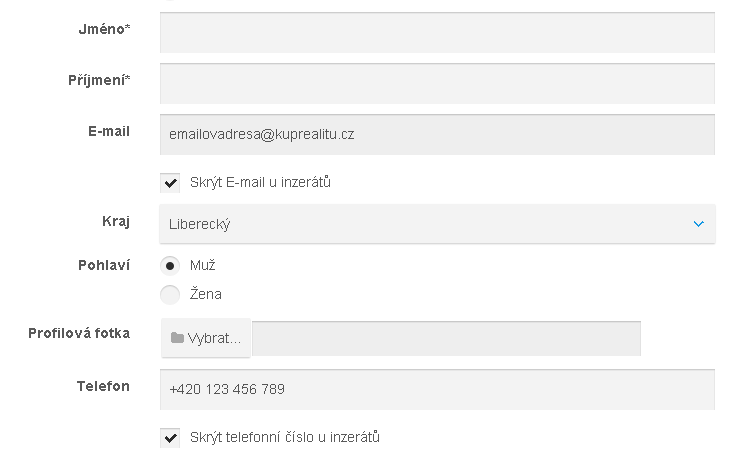The image size is (750, 456).
Task: Click the Muž label text
Action: [x=203, y=266]
